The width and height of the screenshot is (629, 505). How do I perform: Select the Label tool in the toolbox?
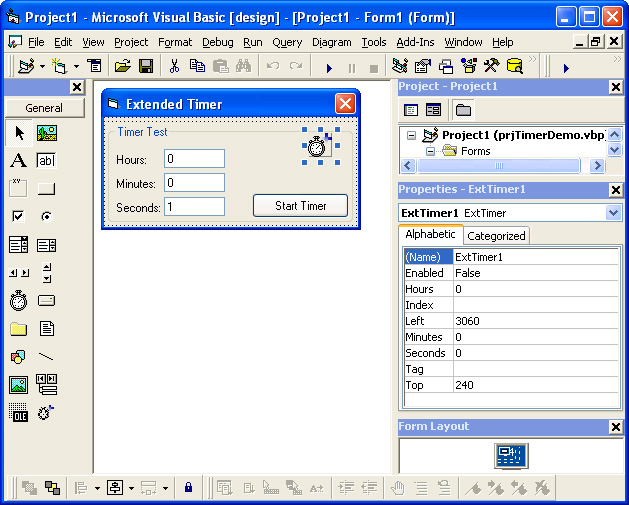tap(18, 161)
